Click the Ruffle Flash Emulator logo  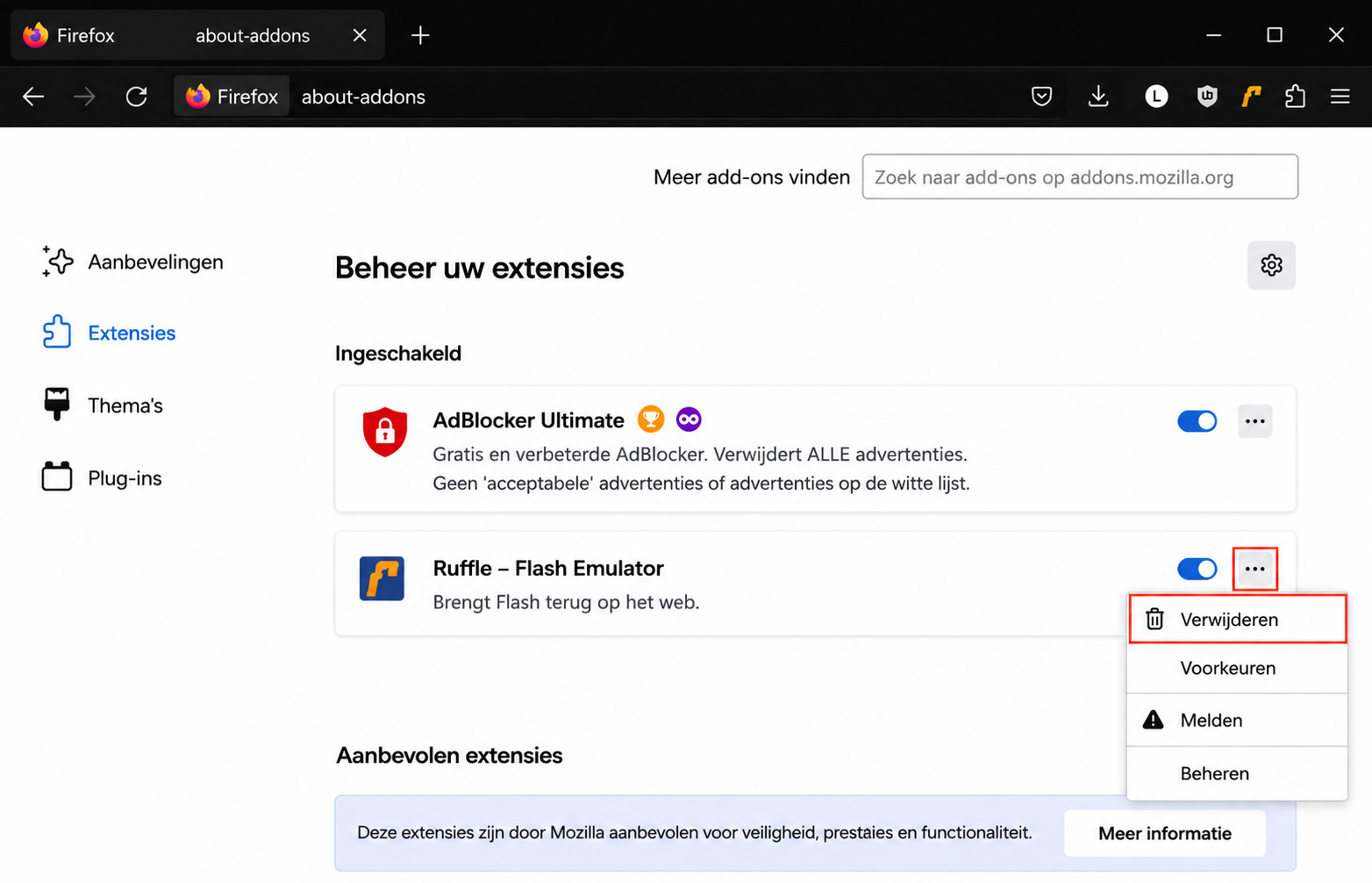382,578
